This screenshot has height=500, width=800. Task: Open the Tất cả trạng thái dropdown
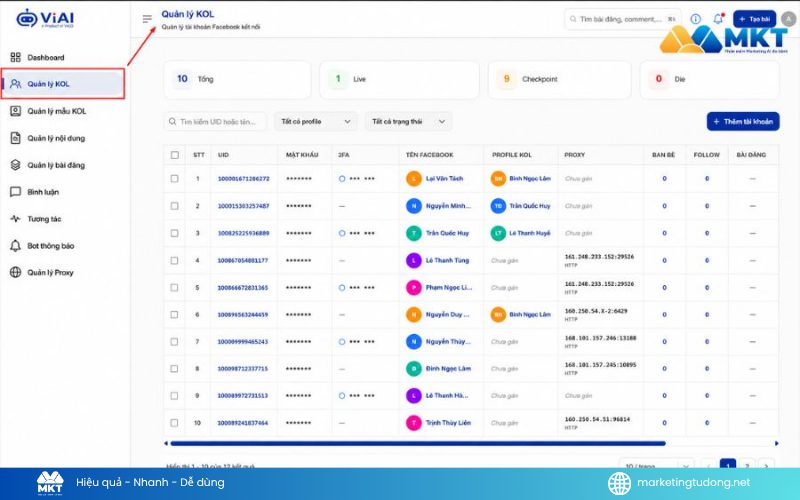(x=408, y=121)
